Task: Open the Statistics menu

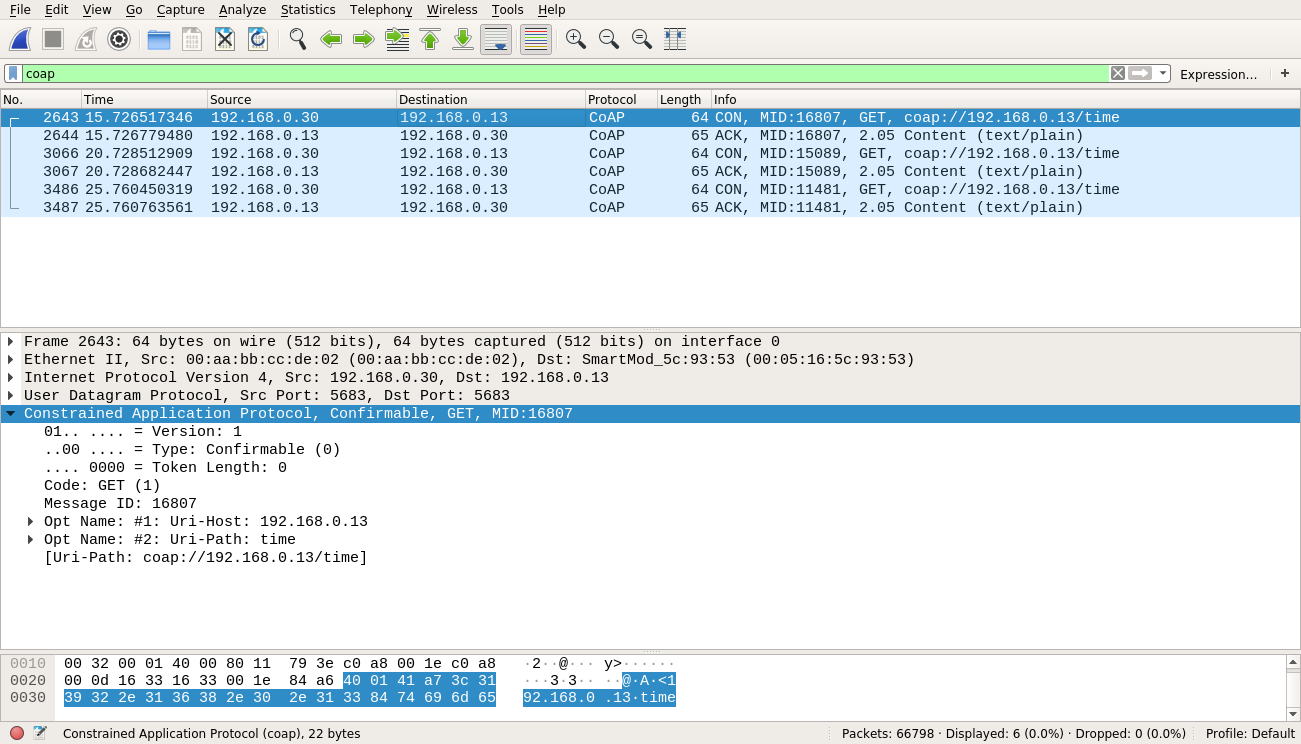Action: pyautogui.click(x=308, y=9)
